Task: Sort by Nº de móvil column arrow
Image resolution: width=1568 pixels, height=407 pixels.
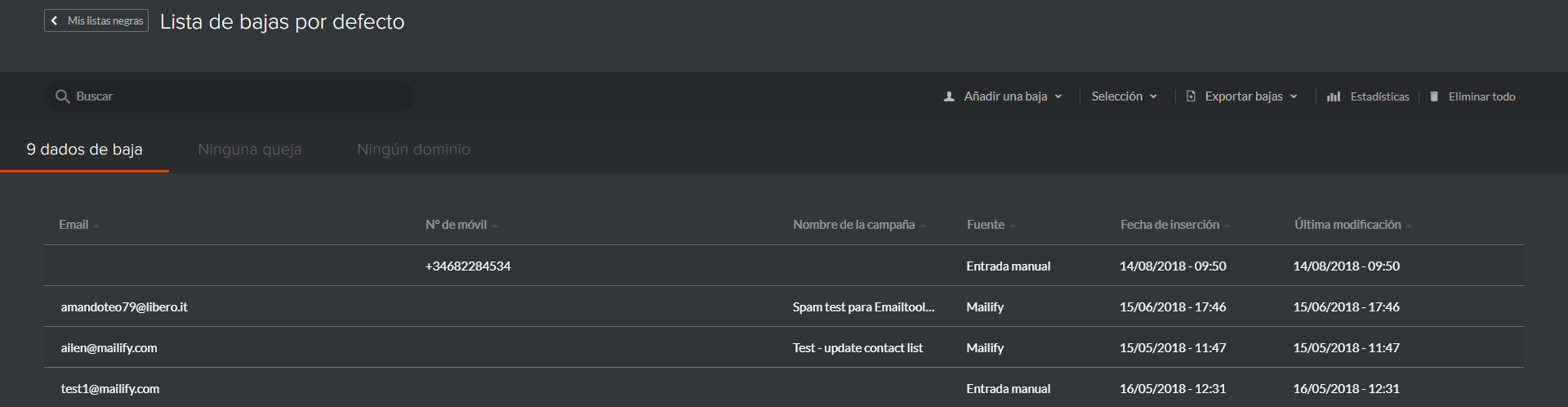Action: 495,226
